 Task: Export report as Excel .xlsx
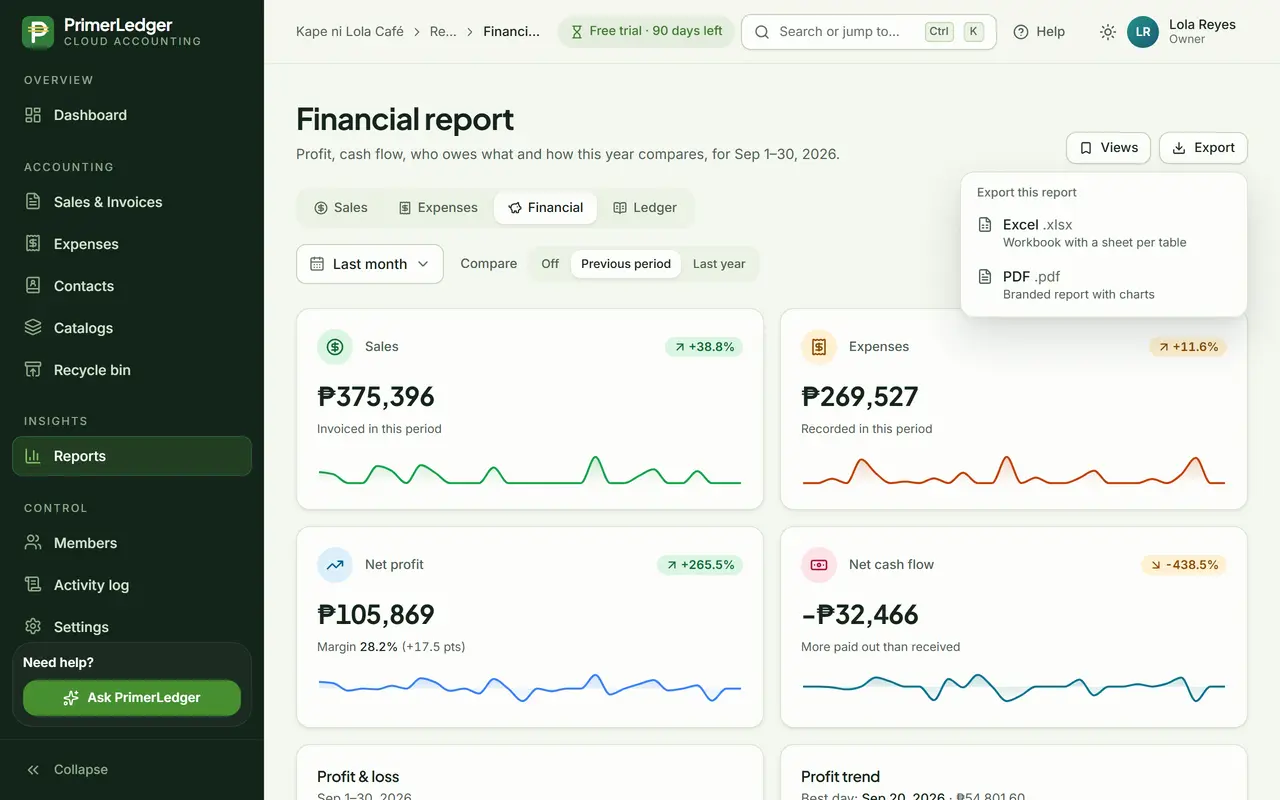1104,233
